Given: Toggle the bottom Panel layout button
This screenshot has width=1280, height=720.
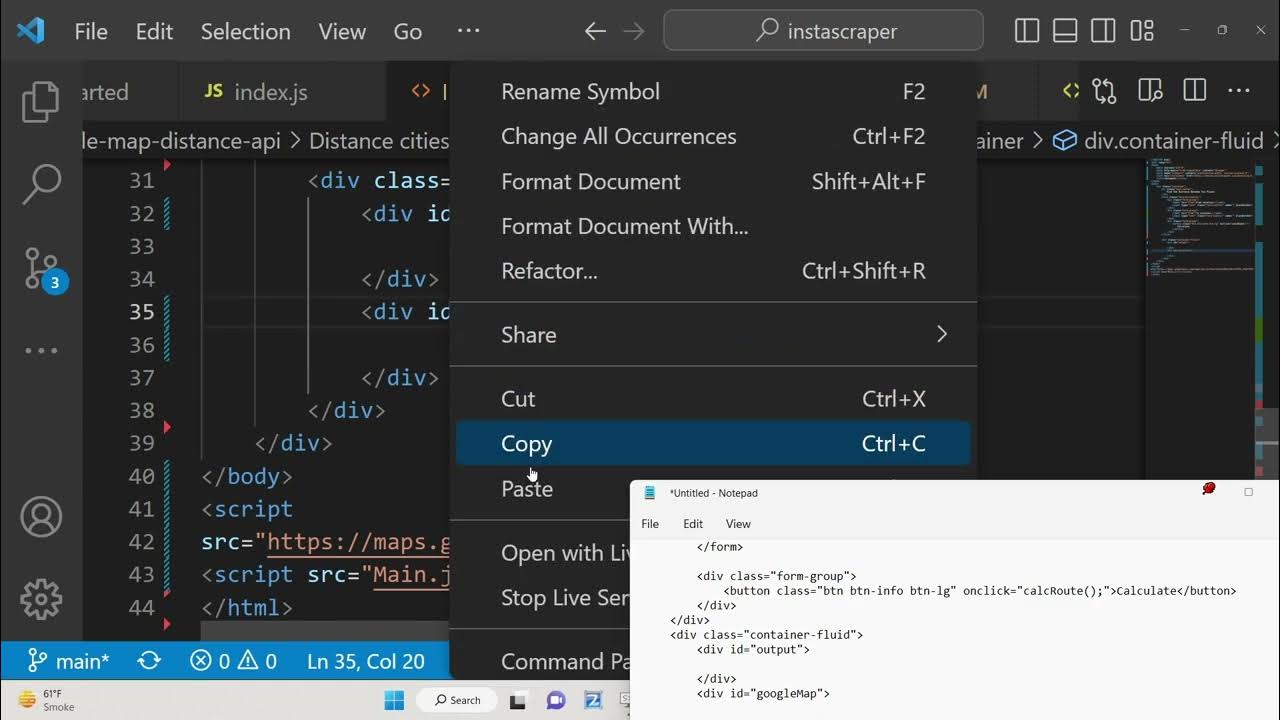Looking at the screenshot, I should click(1065, 31).
